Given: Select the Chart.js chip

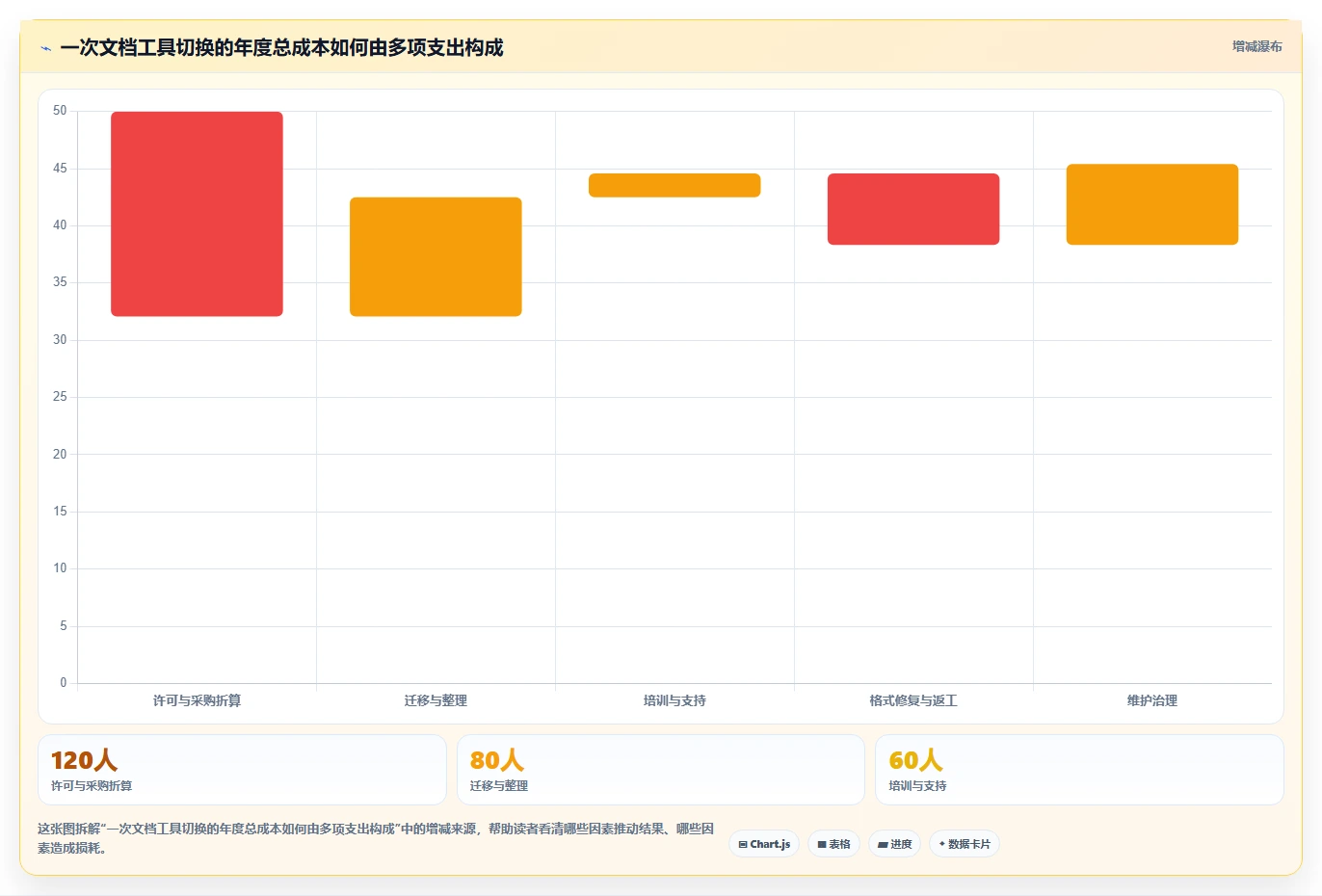Looking at the screenshot, I should 764,844.
